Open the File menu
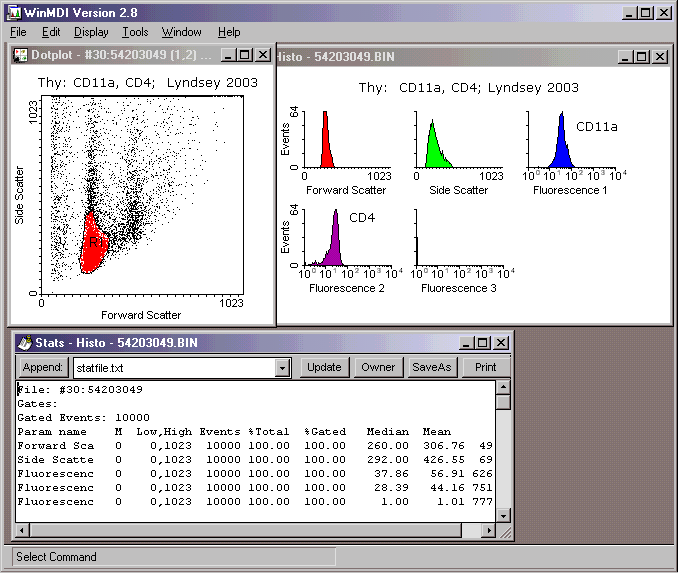The height and width of the screenshot is (573, 678). point(18,32)
